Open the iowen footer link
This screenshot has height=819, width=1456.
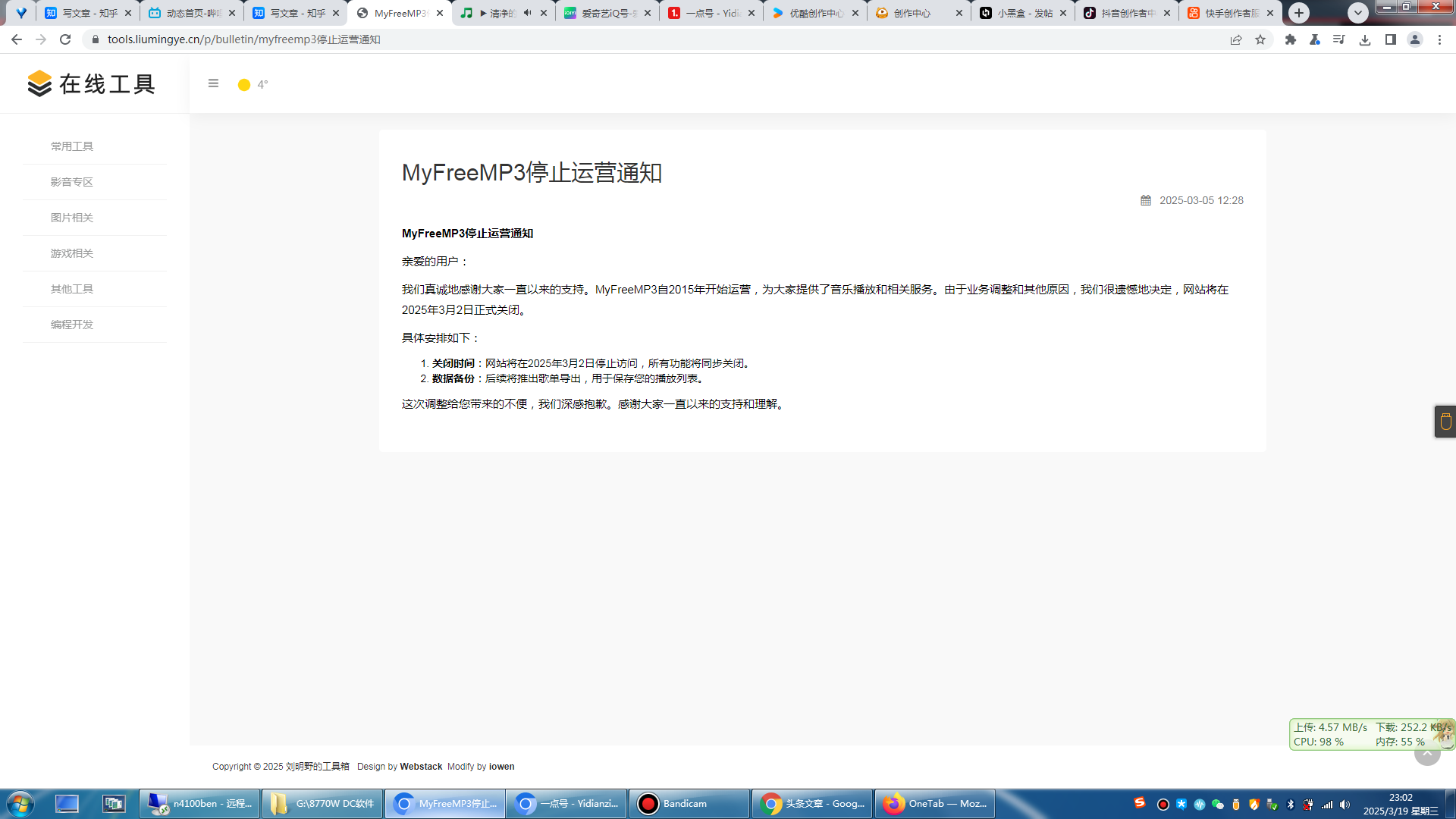pos(501,767)
